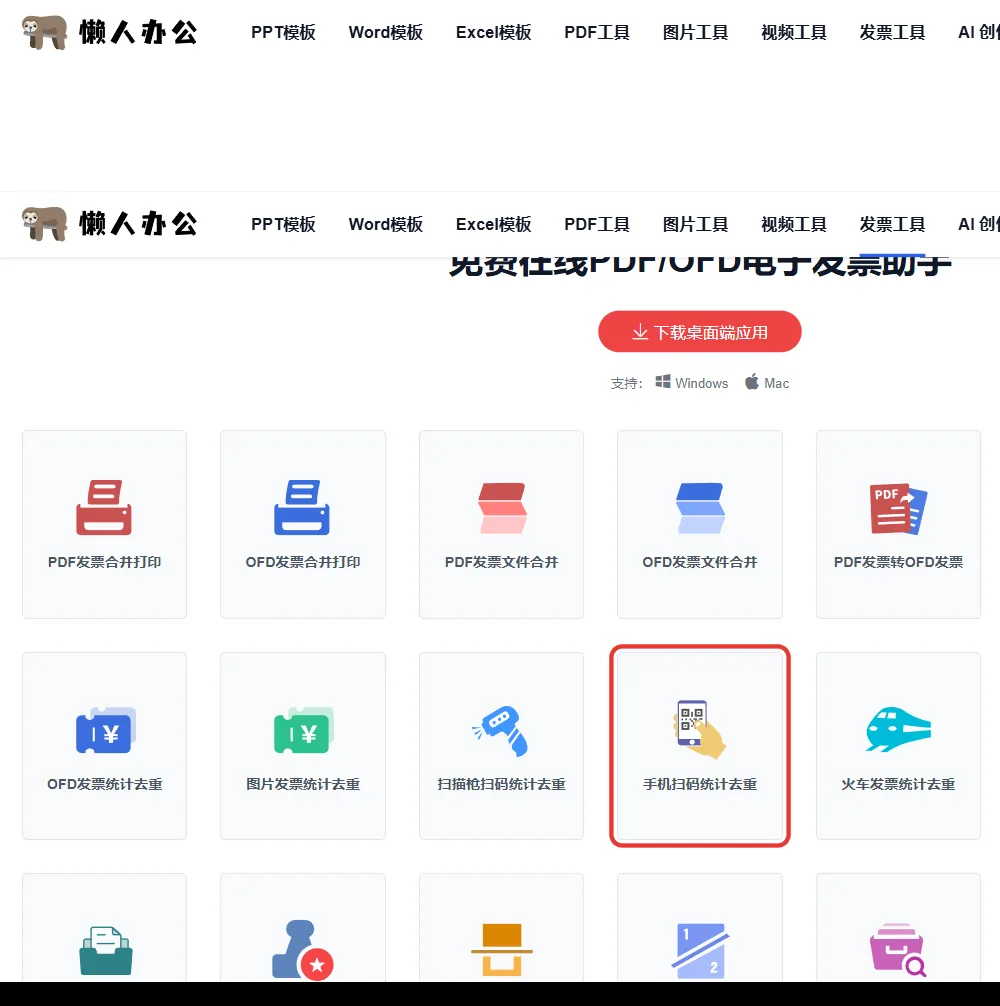Click the orange seal stamp icon
This screenshot has height=1006, width=1000.
point(502,950)
